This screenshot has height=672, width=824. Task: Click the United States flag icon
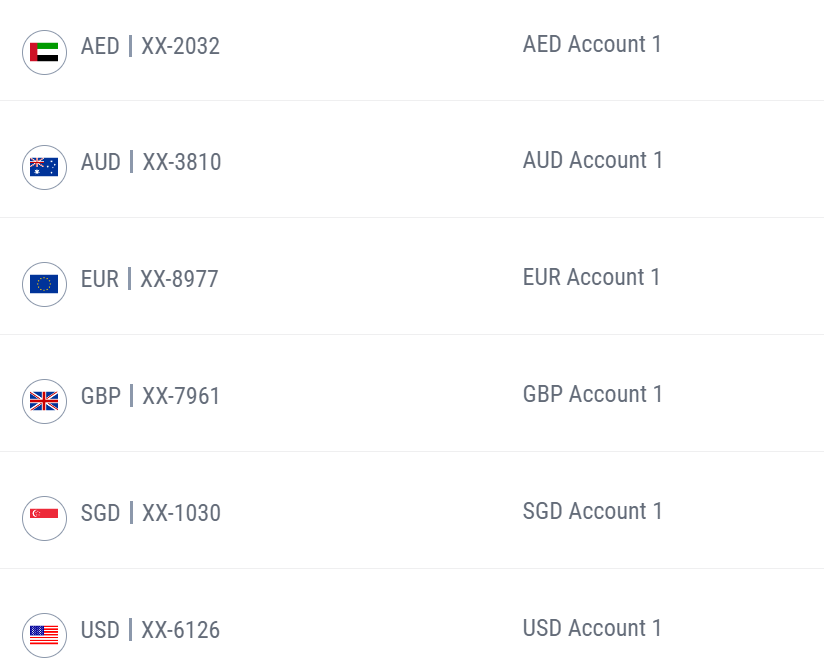(x=44, y=635)
